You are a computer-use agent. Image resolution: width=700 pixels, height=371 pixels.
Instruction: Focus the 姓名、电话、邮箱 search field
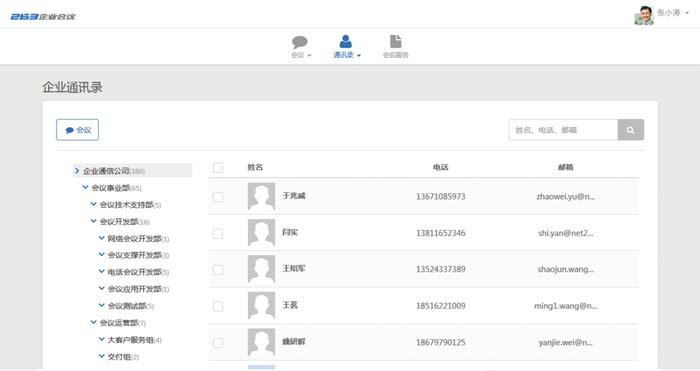563,130
